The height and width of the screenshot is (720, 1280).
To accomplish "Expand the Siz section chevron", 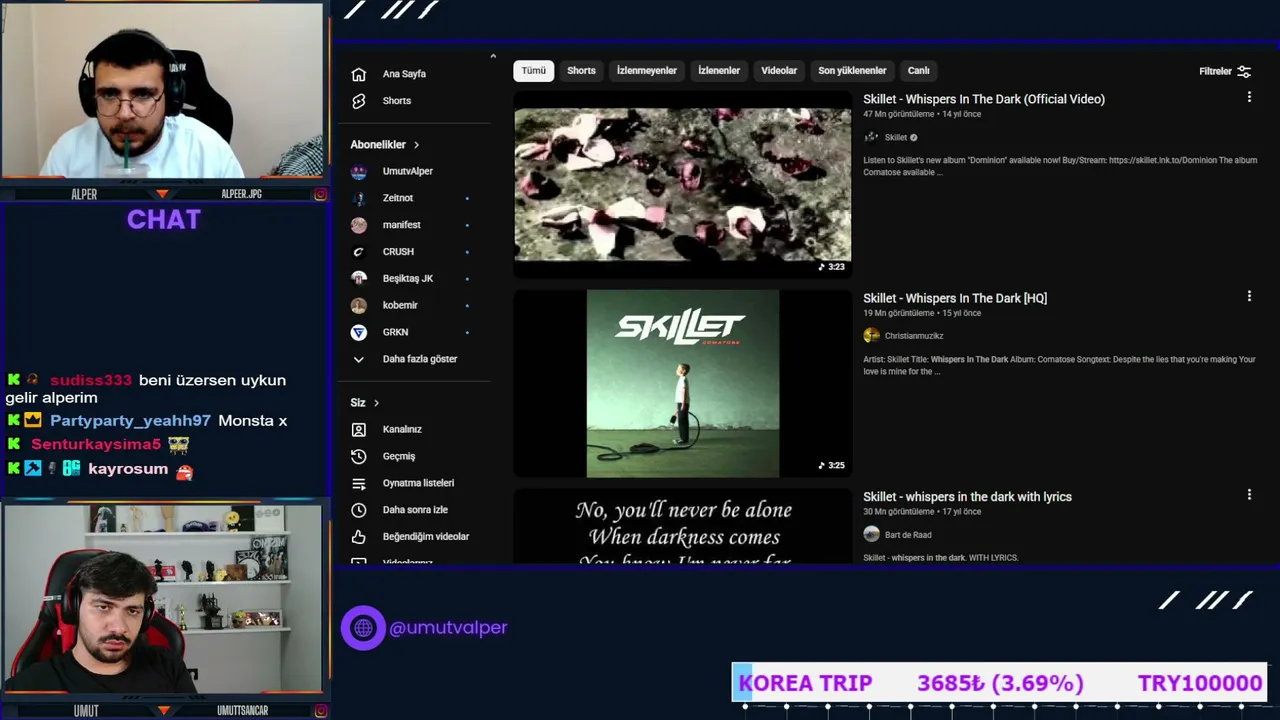I will pos(376,403).
